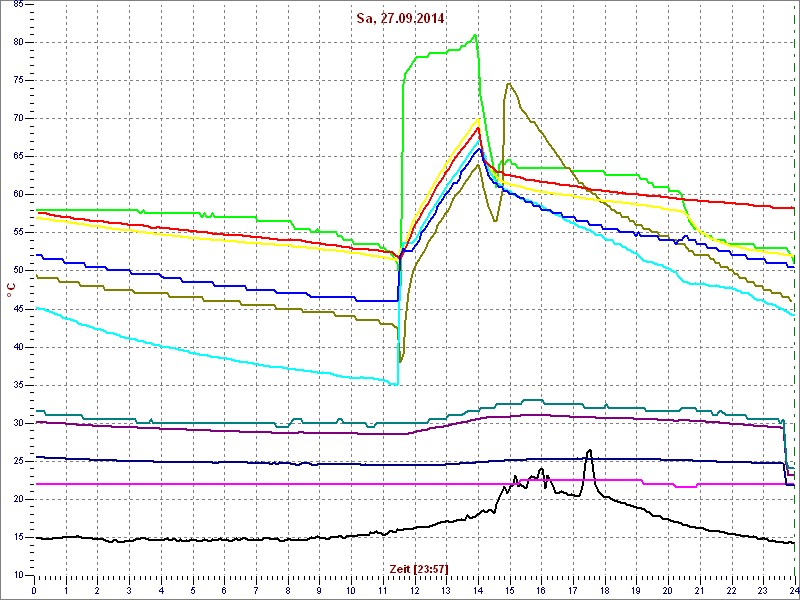Select the 70 label on temperature axis
Screen dimensions: 800x600
[17, 118]
